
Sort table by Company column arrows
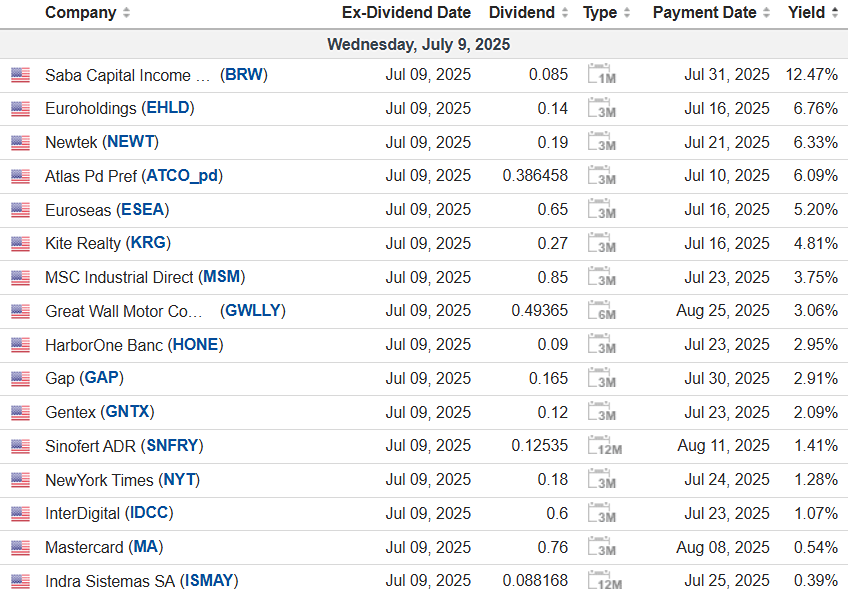(127, 12)
